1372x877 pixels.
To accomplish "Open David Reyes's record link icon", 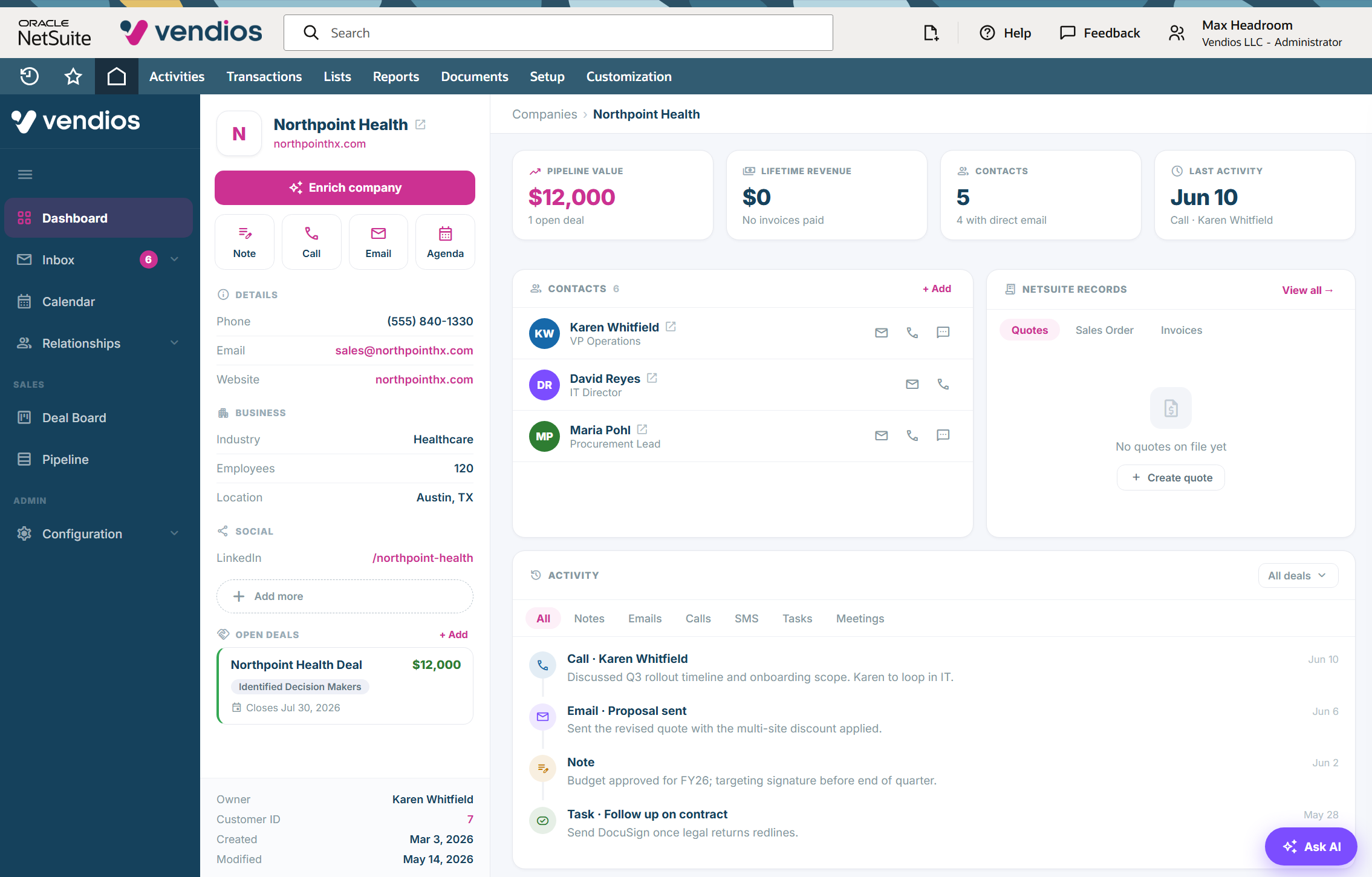I will point(652,378).
